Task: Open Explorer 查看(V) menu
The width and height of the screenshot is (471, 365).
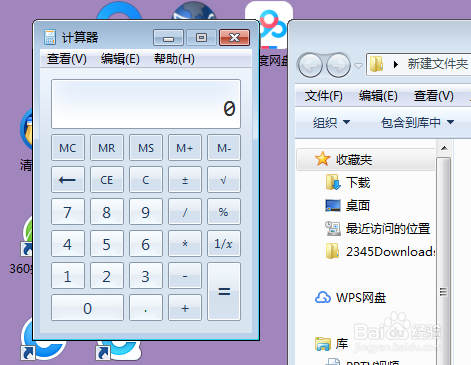Action: pyautogui.click(x=433, y=96)
